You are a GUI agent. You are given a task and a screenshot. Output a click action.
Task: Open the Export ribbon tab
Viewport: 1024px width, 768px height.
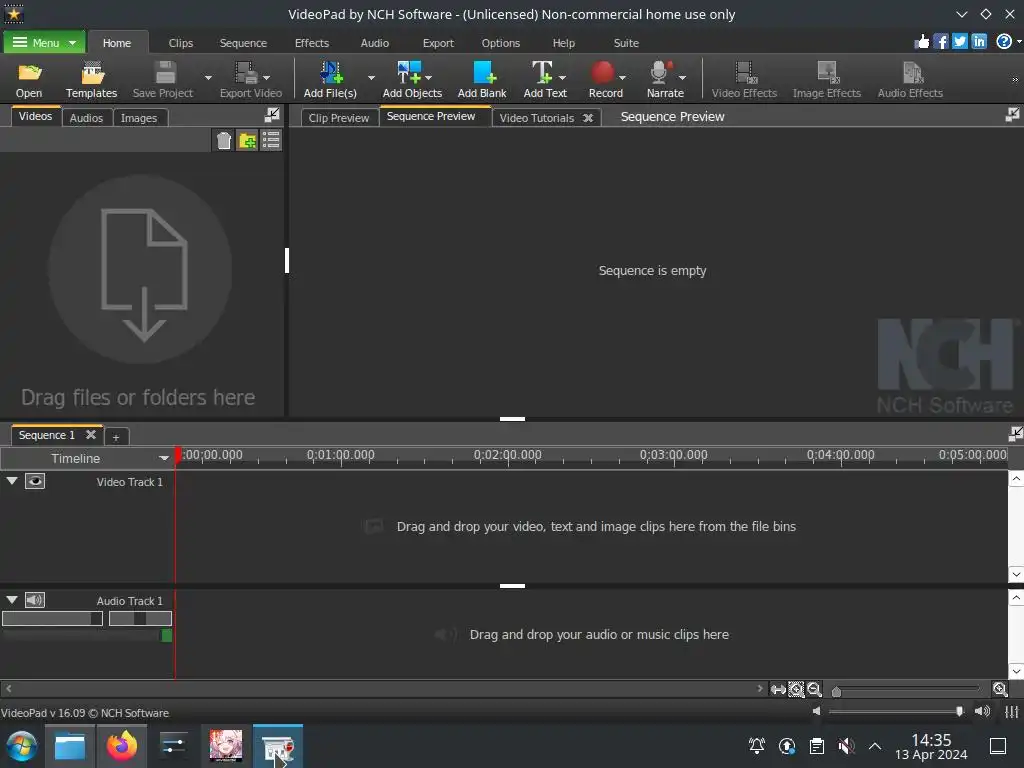tap(438, 43)
